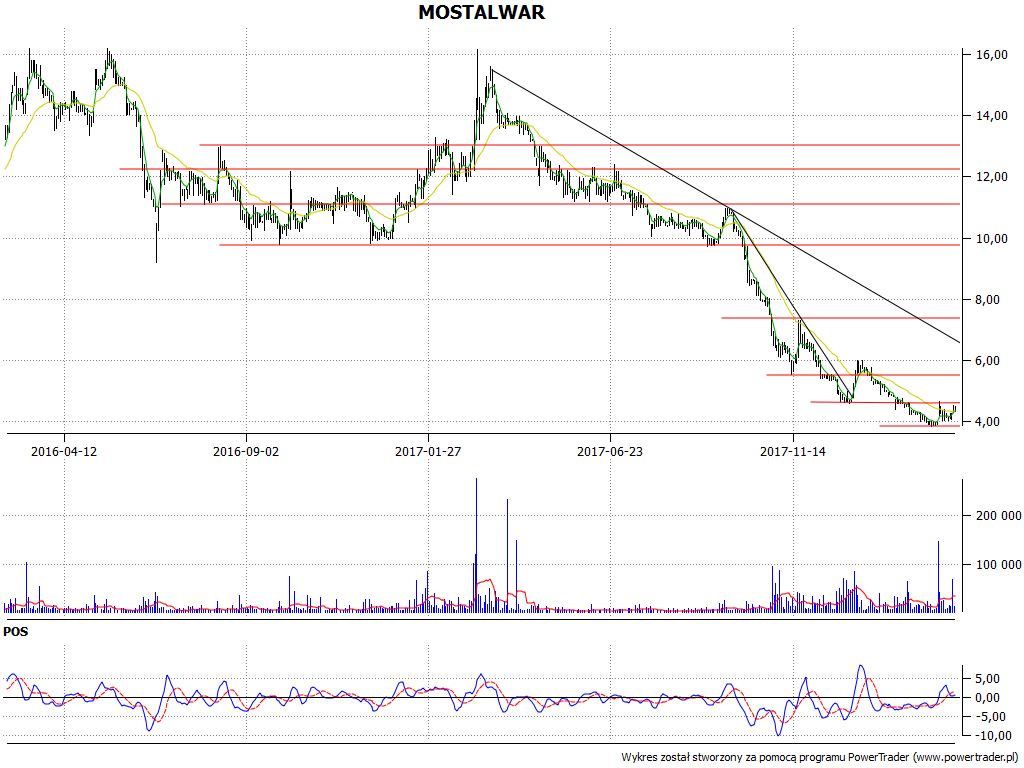
Task: Click the 2017-01-27 date label
Action: pyautogui.click(x=428, y=451)
